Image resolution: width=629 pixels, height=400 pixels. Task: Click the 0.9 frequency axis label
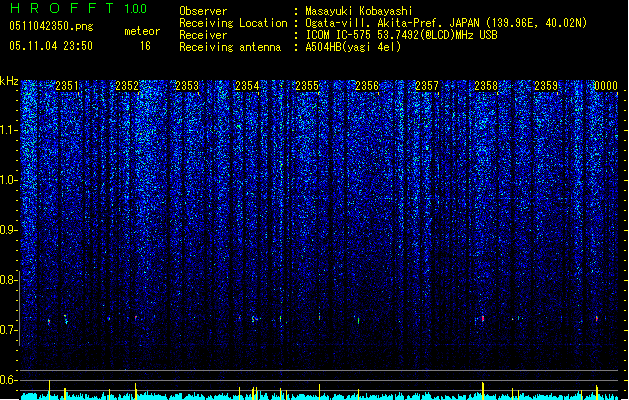pos(8,230)
